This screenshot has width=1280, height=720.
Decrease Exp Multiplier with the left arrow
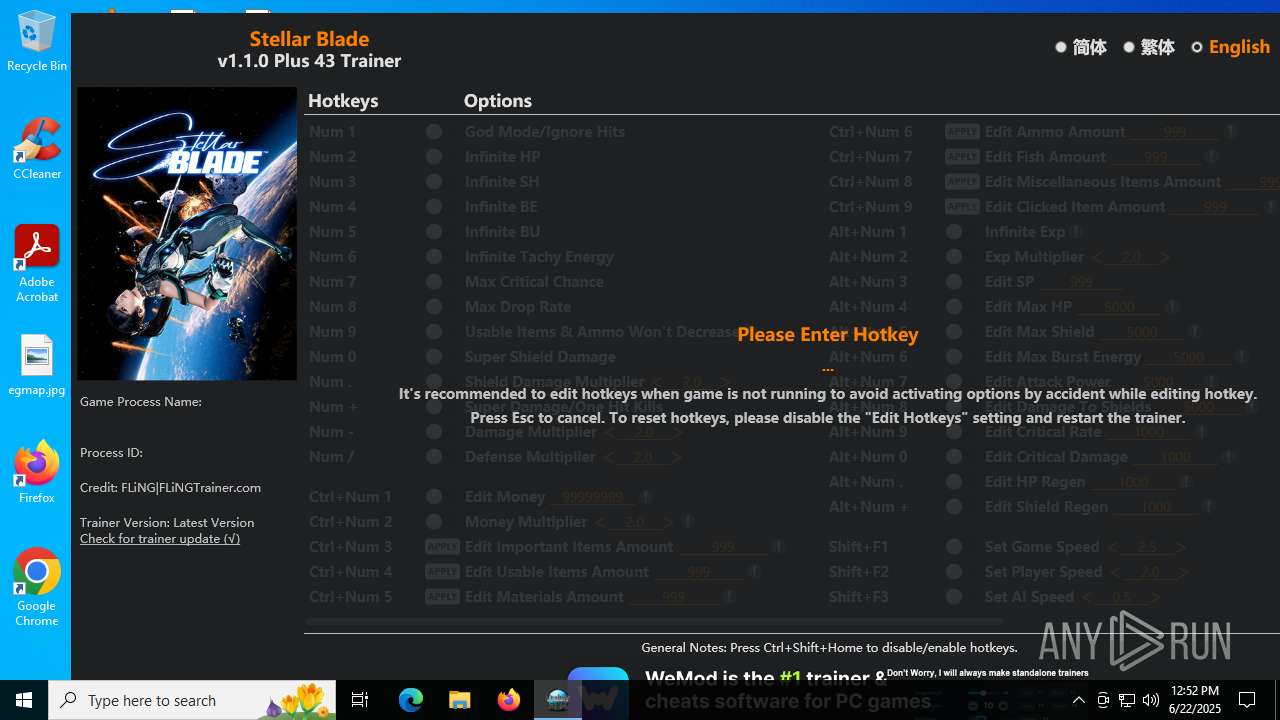pyautogui.click(x=1097, y=258)
